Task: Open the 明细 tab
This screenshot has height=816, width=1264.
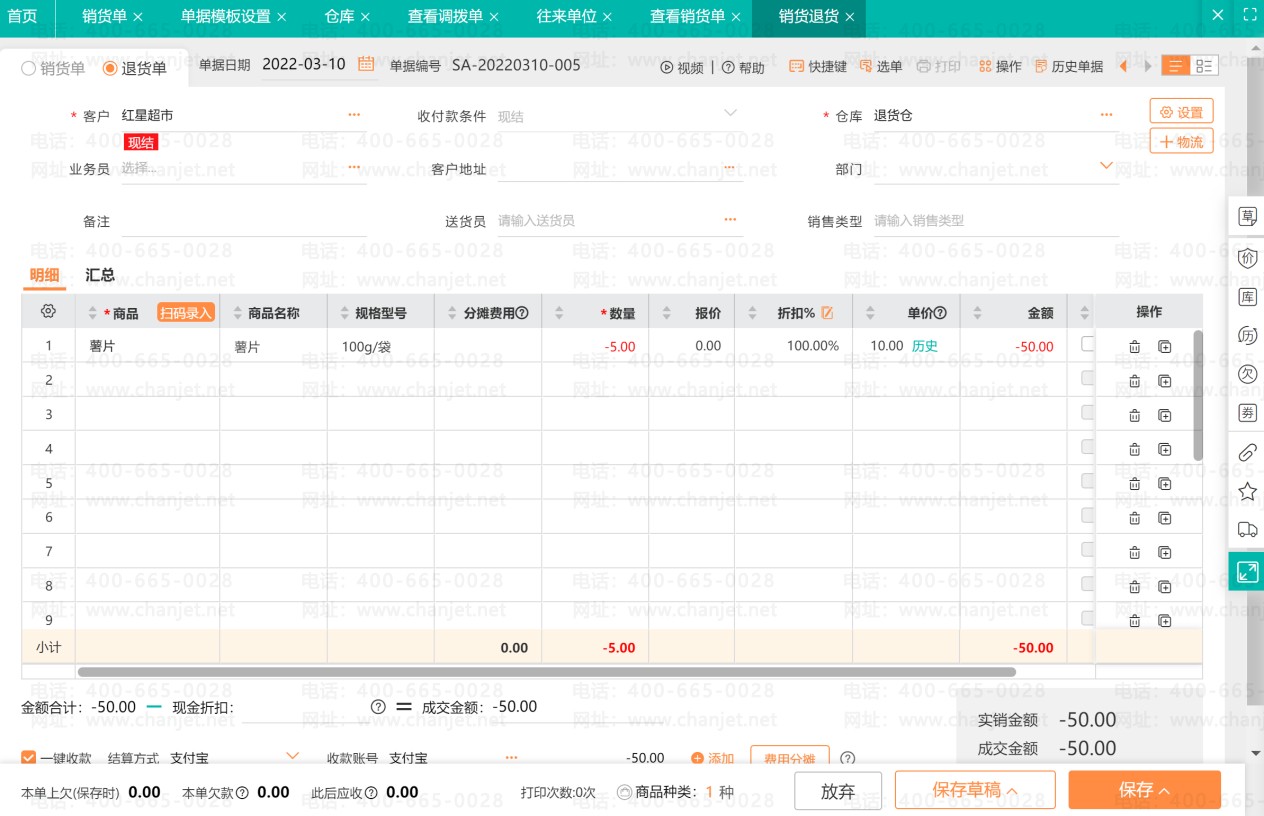Action: [x=44, y=275]
